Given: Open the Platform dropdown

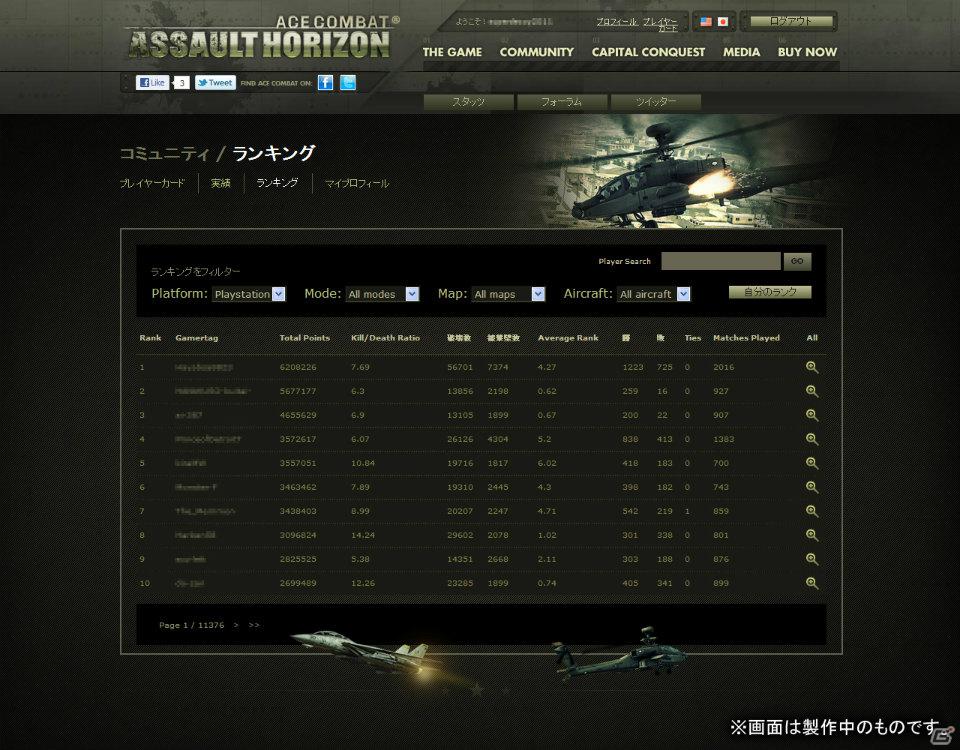Looking at the screenshot, I should (x=249, y=294).
